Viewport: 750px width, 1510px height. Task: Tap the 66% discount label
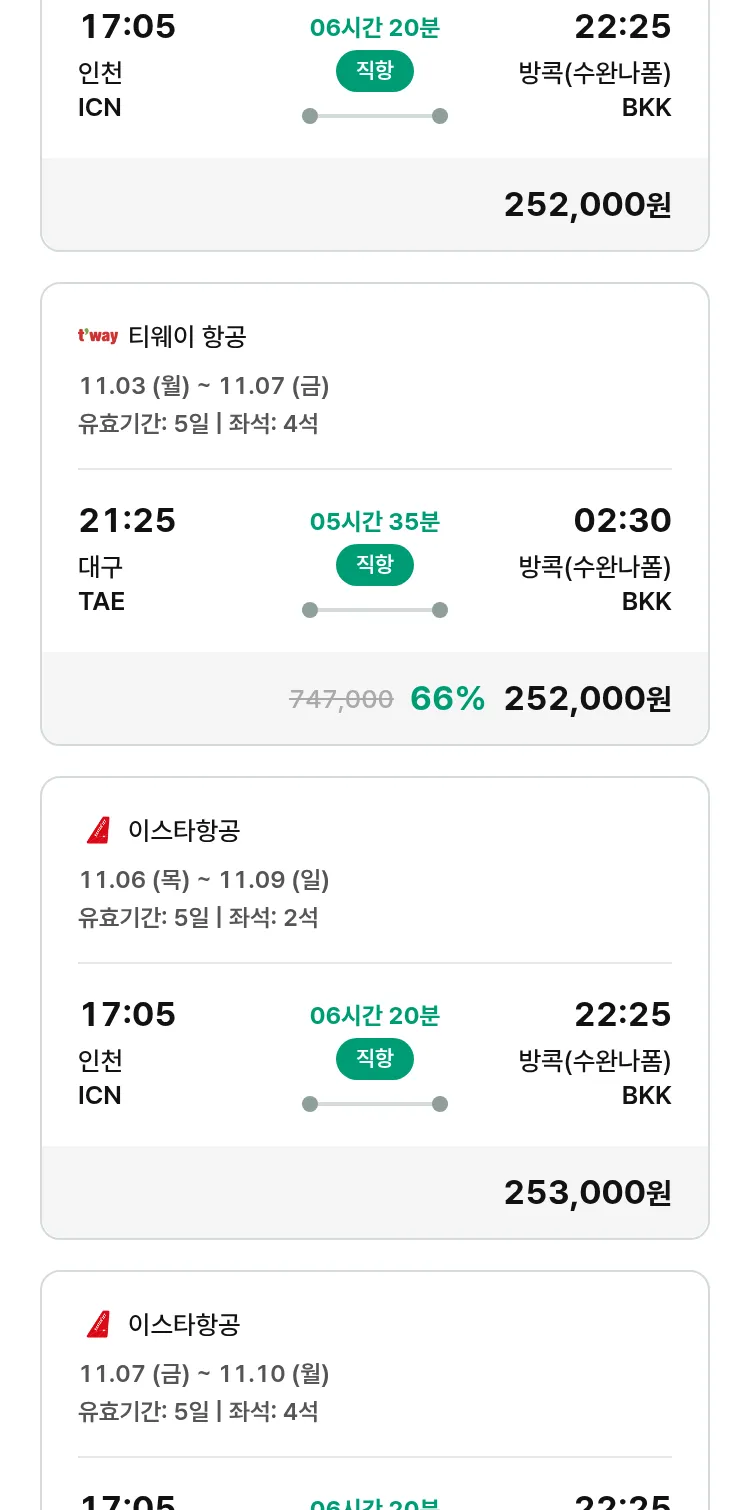[x=447, y=699]
